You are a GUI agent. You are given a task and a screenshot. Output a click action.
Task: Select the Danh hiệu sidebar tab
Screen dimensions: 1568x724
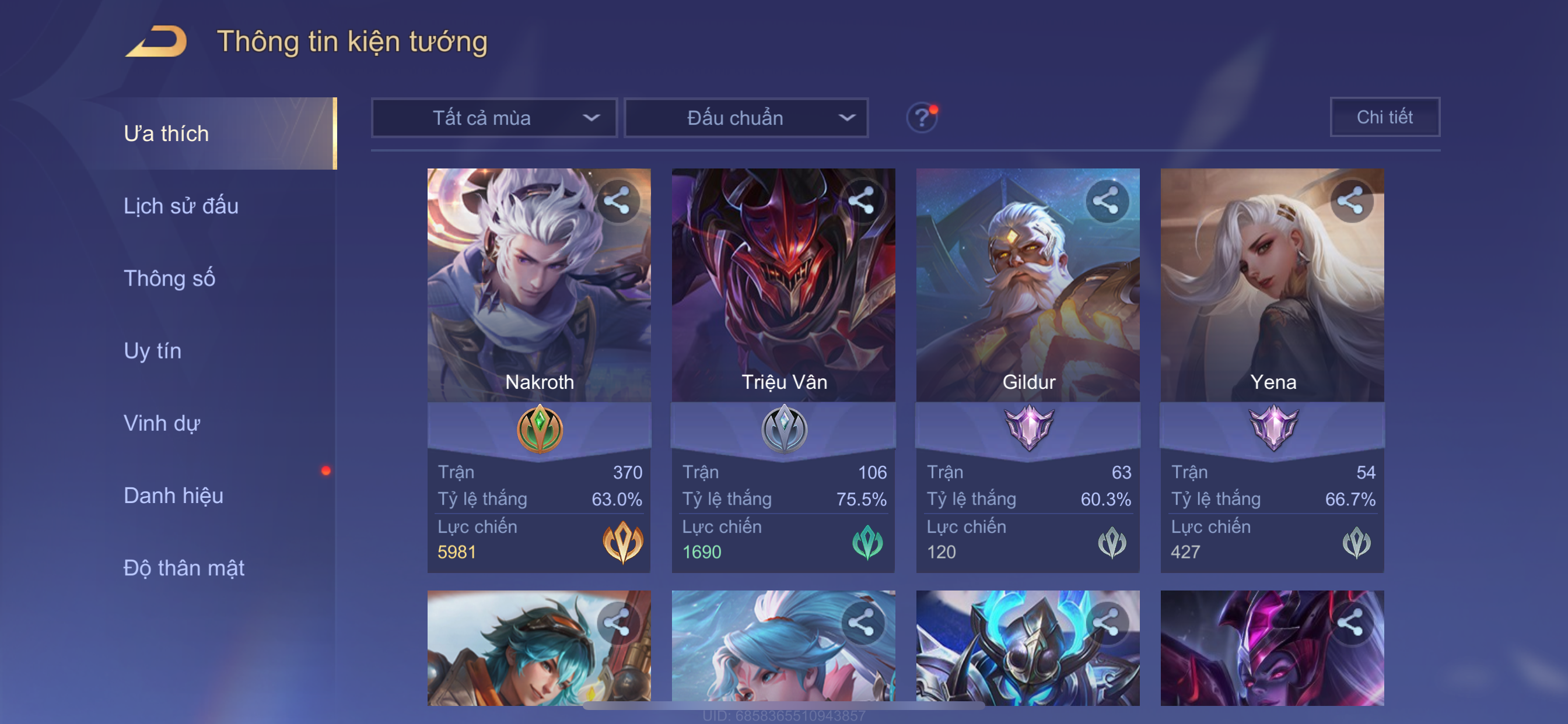tap(173, 495)
